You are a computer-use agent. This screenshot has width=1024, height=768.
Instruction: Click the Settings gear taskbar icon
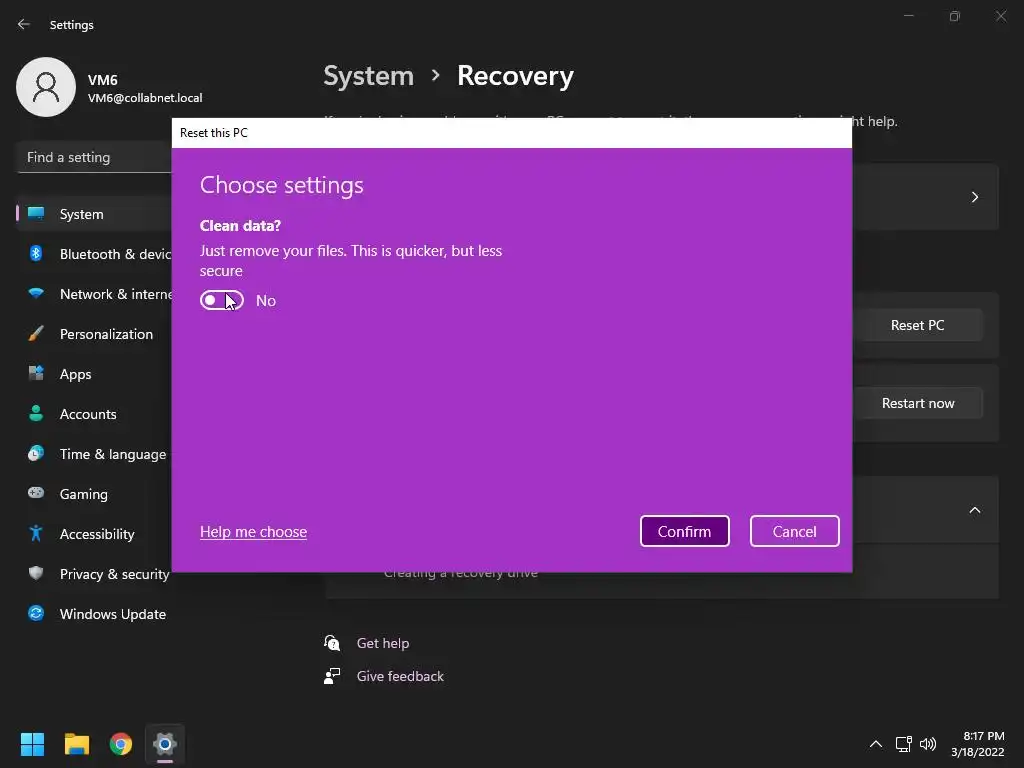click(165, 744)
